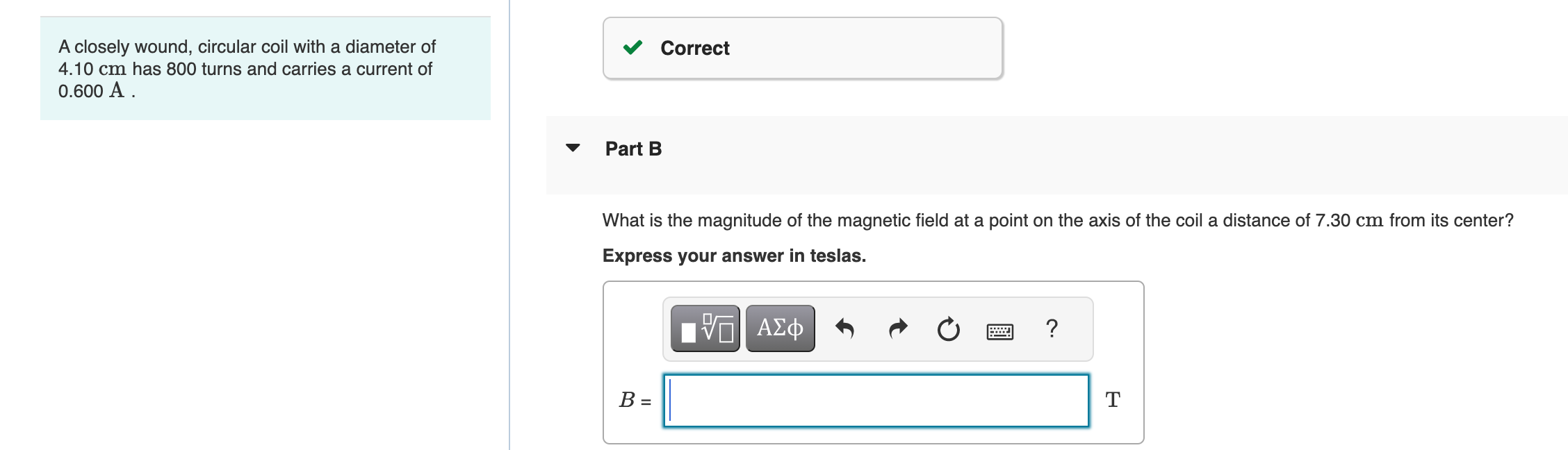Open help with the question mark icon
1568x450 pixels.
(x=1052, y=328)
